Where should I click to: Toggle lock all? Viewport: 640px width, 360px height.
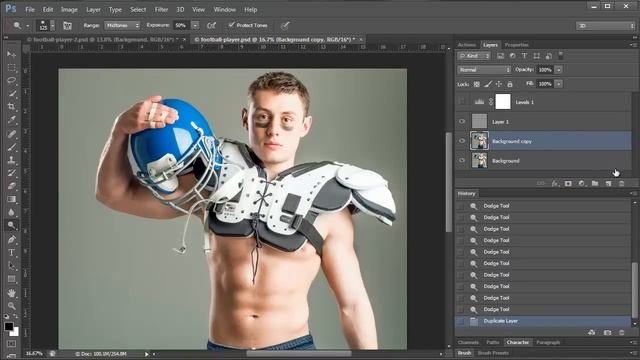[510, 84]
